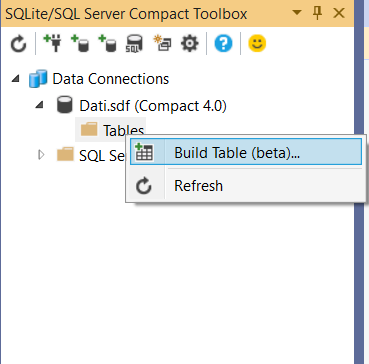The image size is (369, 364).
Task: Click the yellow smiley feedback icon
Action: click(x=257, y=44)
